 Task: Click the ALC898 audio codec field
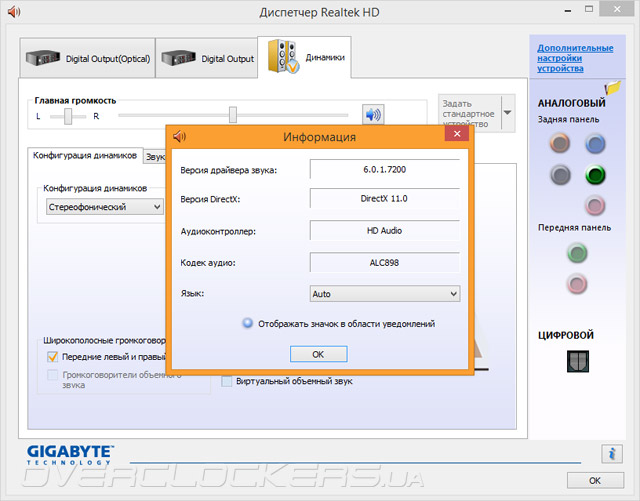pos(384,263)
